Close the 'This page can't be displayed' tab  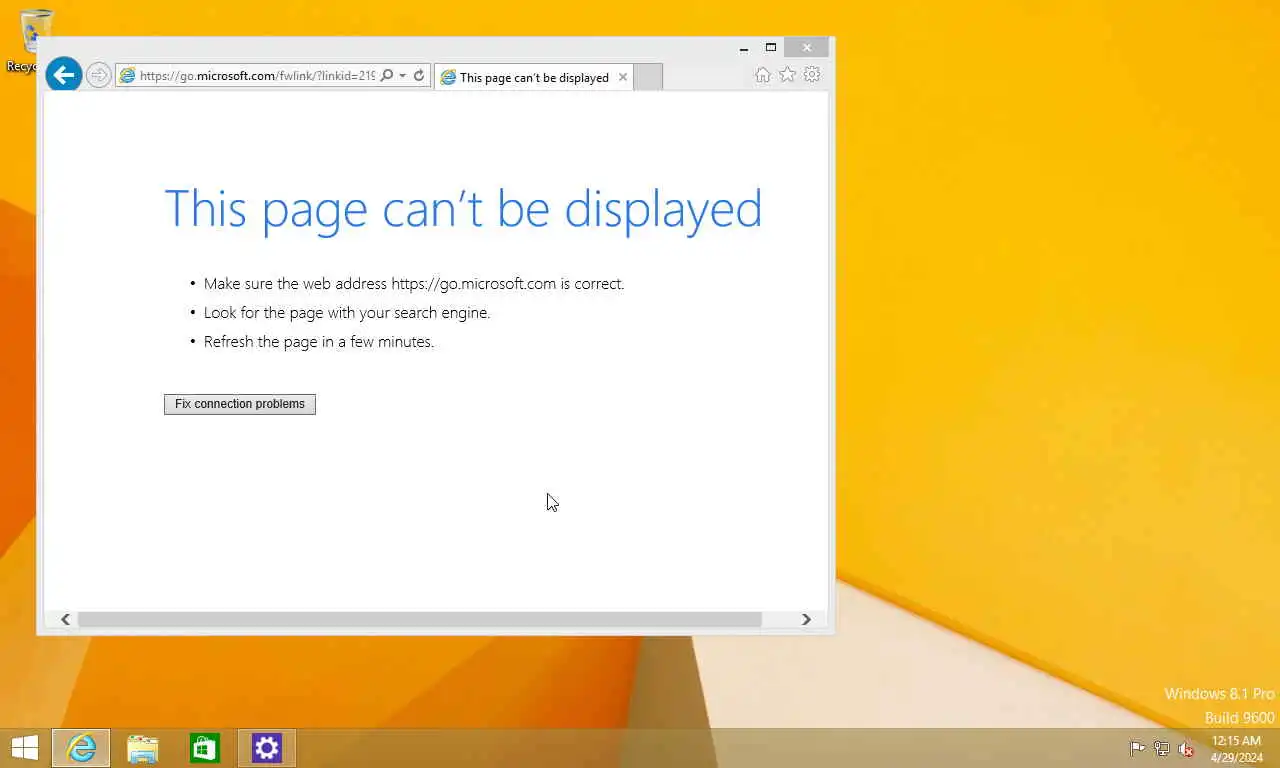(x=623, y=77)
